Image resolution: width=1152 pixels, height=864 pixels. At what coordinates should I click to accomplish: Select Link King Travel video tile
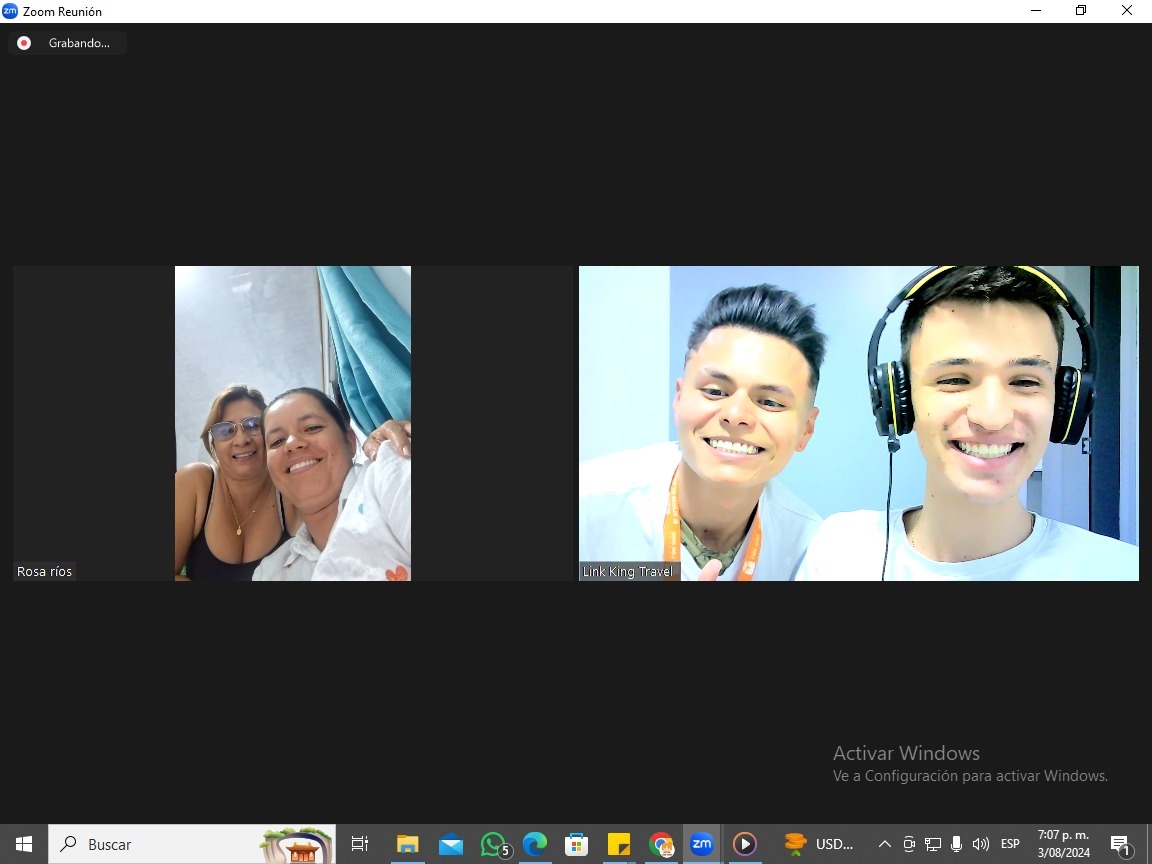[x=858, y=423]
